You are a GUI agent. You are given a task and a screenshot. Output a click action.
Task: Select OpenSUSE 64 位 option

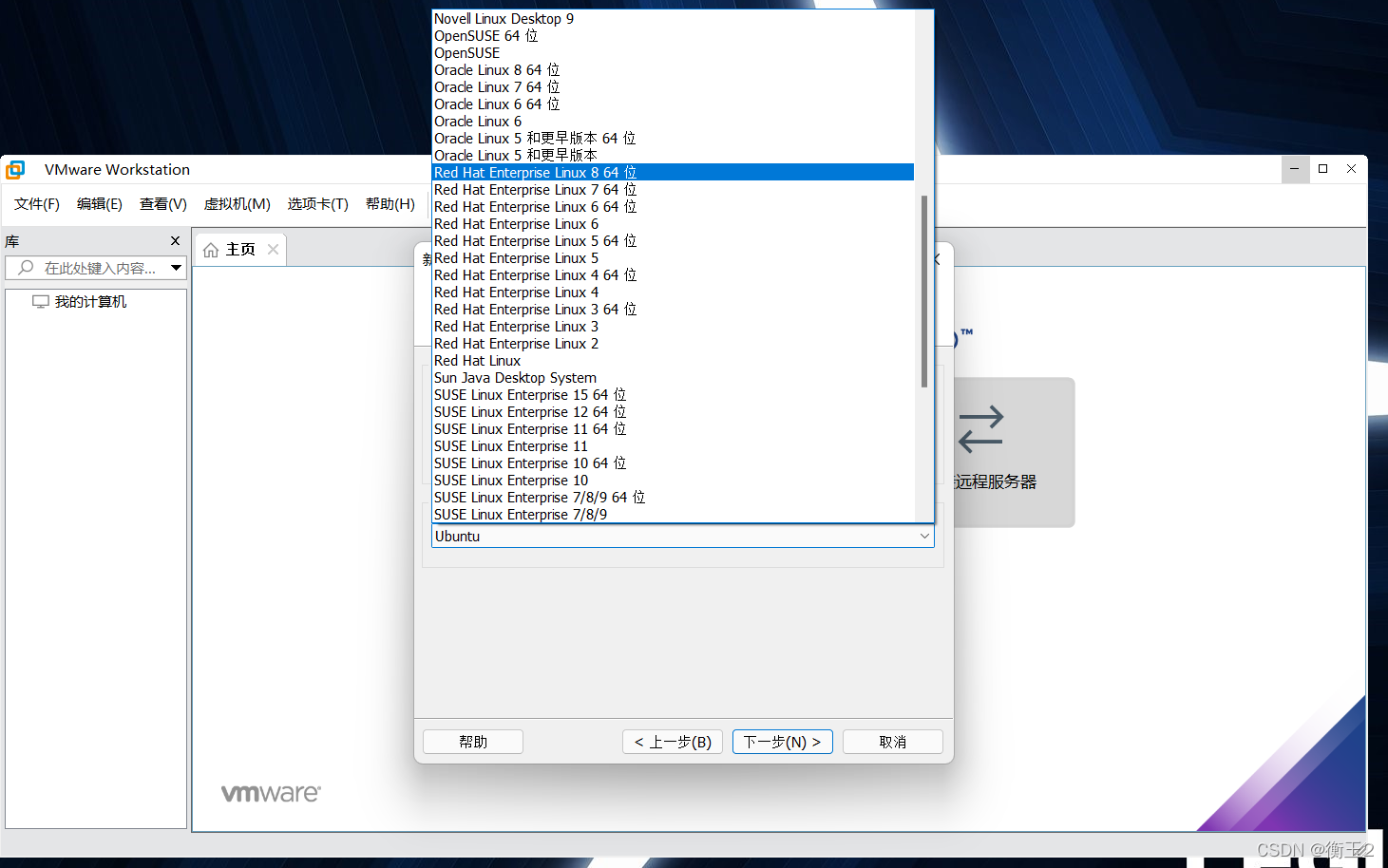673,36
